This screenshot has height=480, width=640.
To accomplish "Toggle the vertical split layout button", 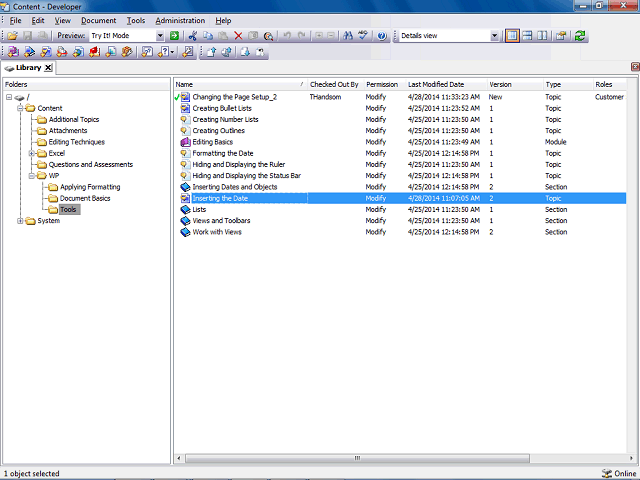I will 542,36.
